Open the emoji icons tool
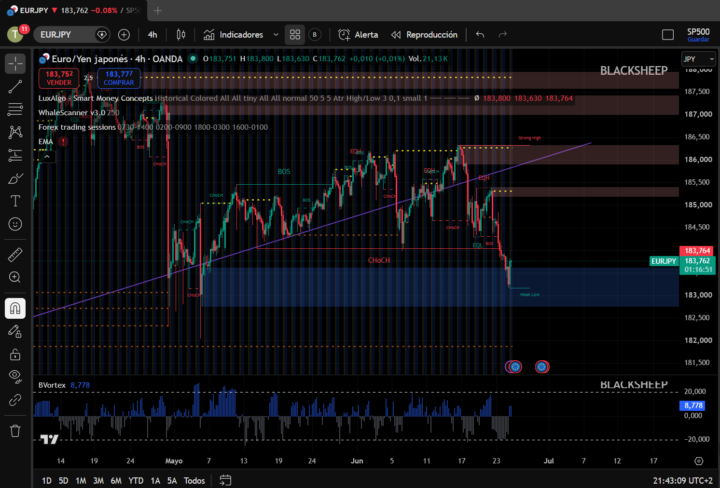720x488 pixels. tap(15, 224)
